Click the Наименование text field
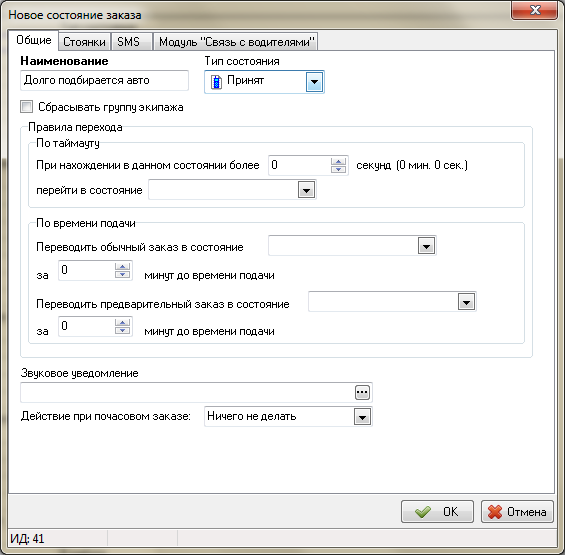Screen dimensions: 565x555 (x=104, y=80)
